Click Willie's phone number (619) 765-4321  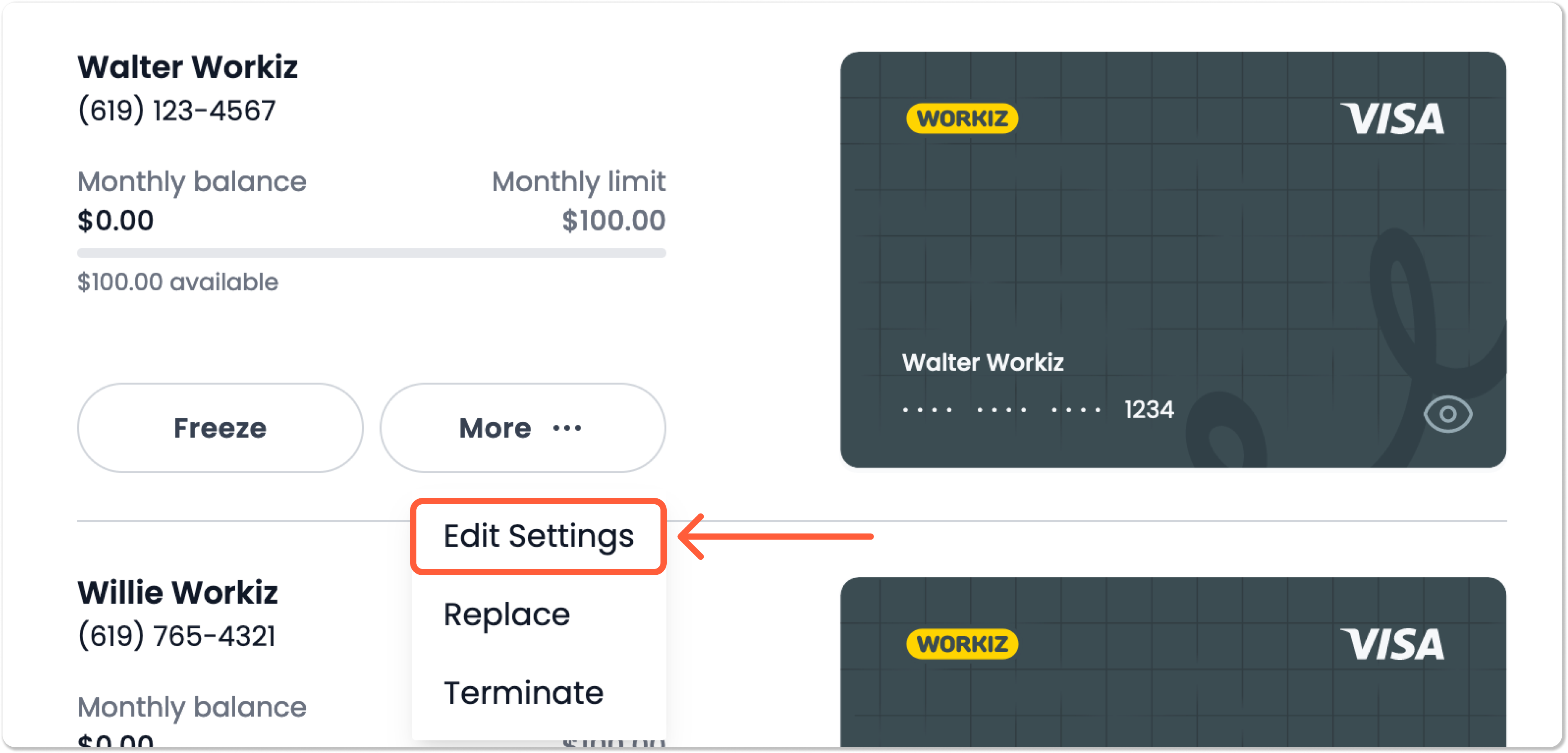[176, 636]
